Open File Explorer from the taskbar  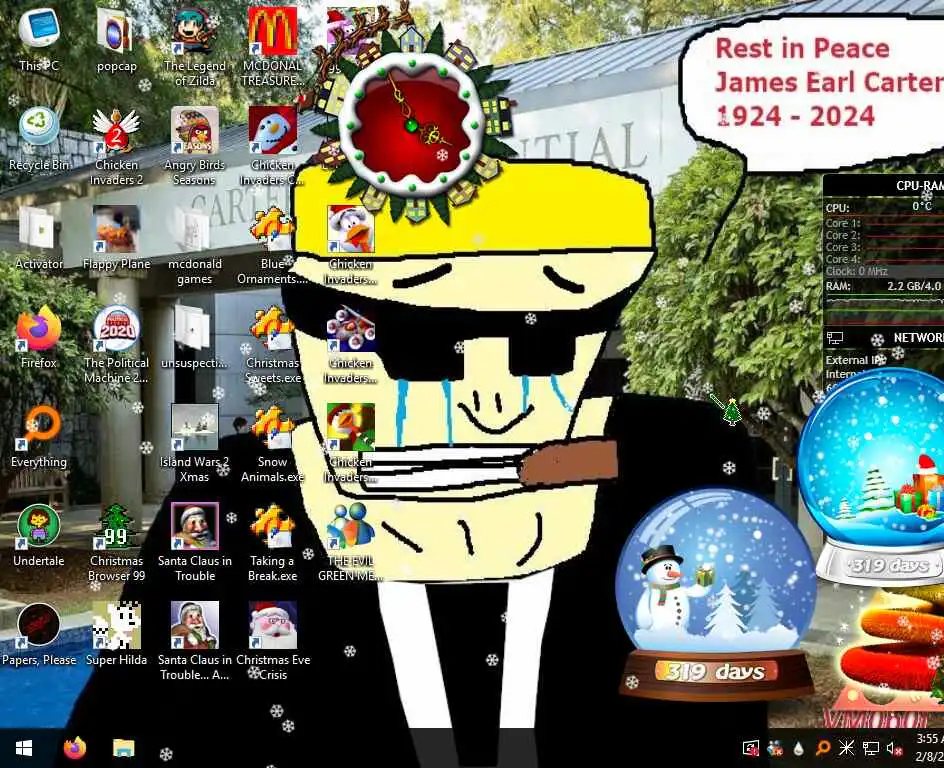pyautogui.click(x=123, y=748)
